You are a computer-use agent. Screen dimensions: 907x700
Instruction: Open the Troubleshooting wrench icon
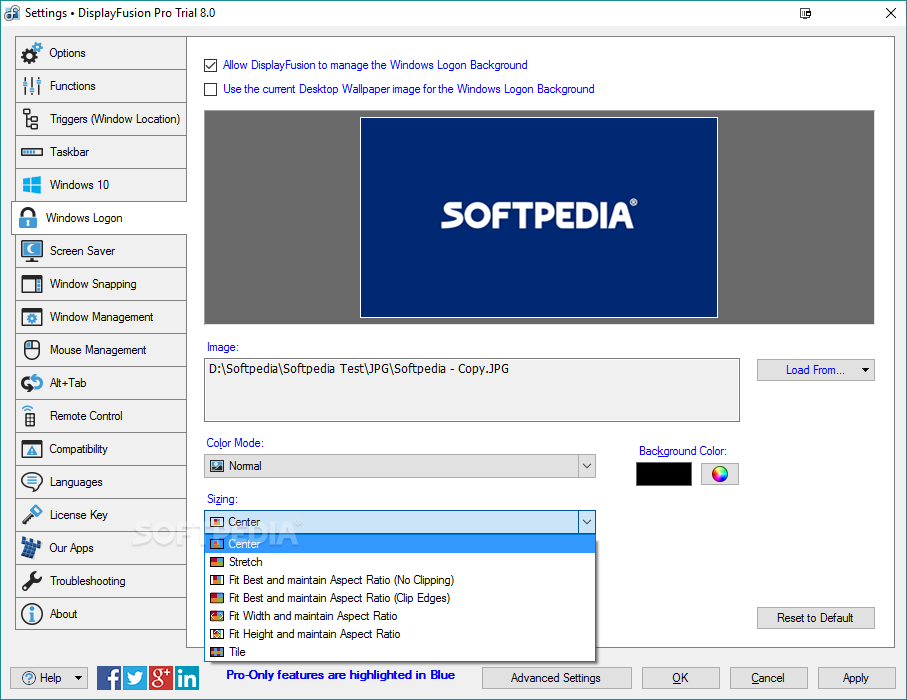(x=31, y=581)
